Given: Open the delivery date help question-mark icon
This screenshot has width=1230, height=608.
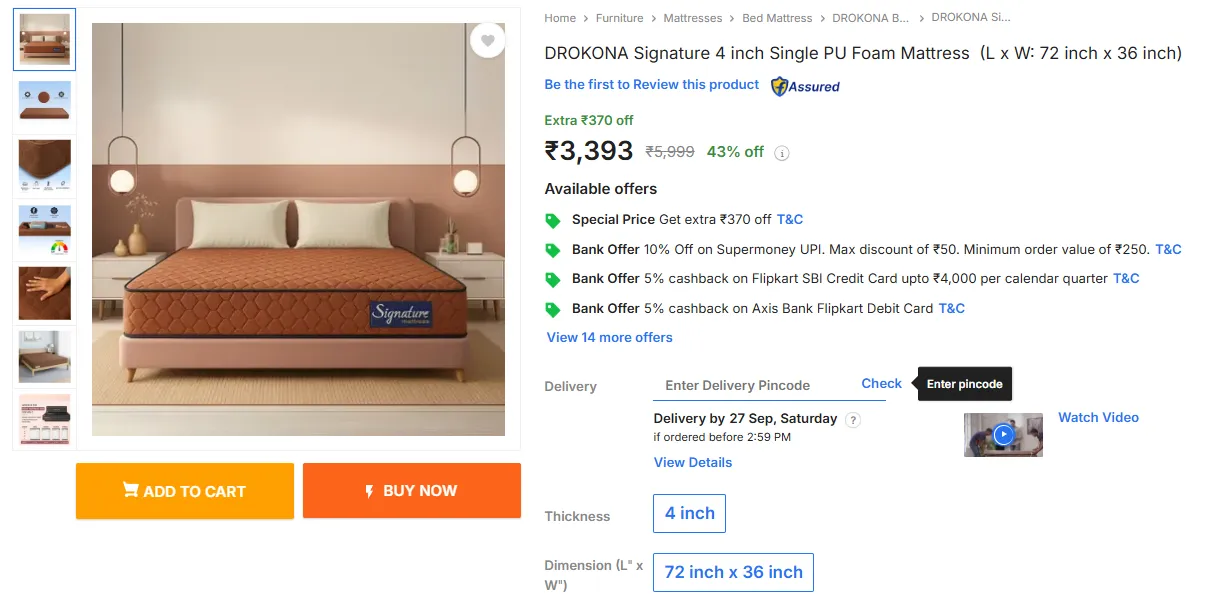Looking at the screenshot, I should [x=853, y=420].
